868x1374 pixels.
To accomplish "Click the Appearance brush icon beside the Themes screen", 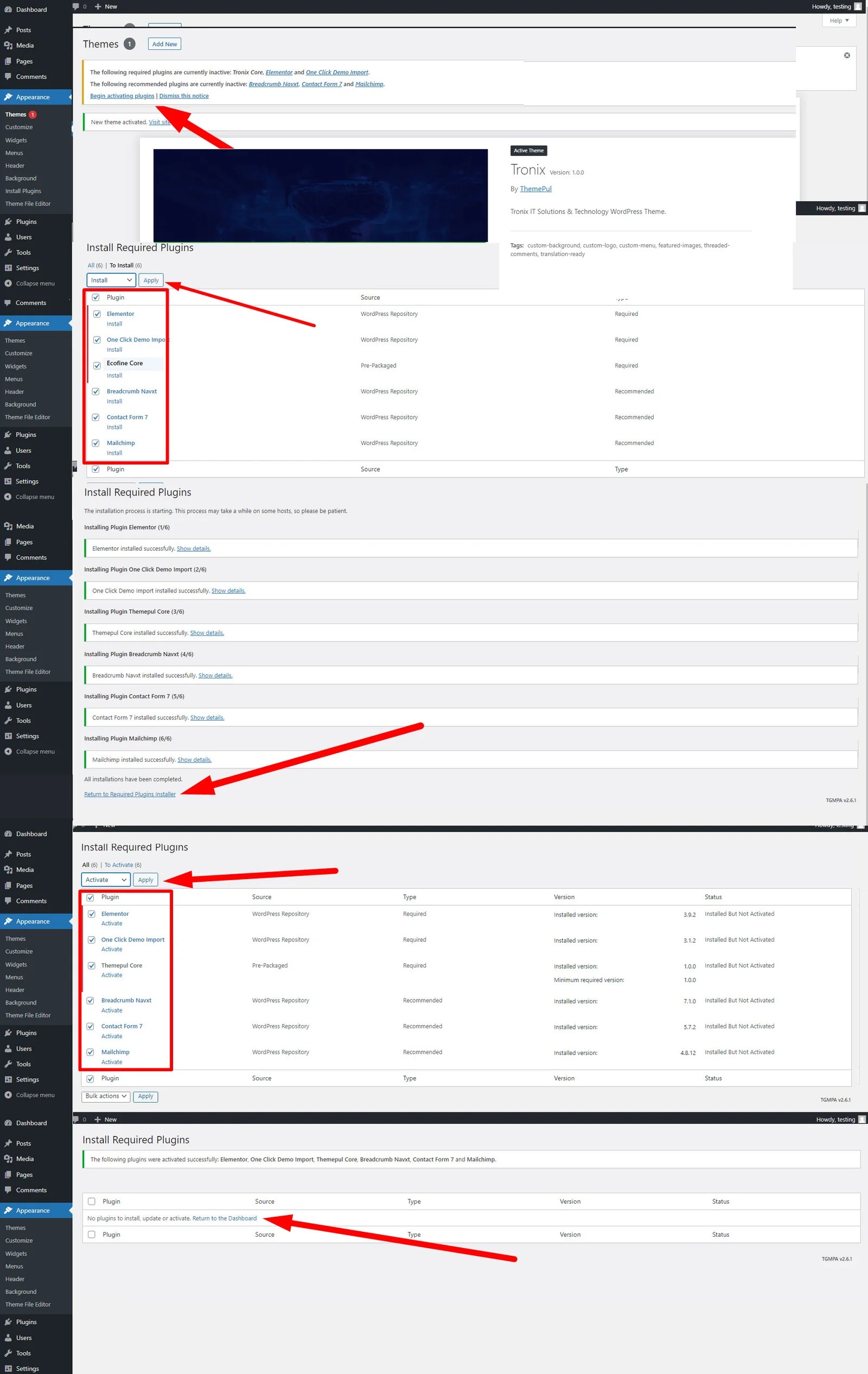I will [x=8, y=97].
